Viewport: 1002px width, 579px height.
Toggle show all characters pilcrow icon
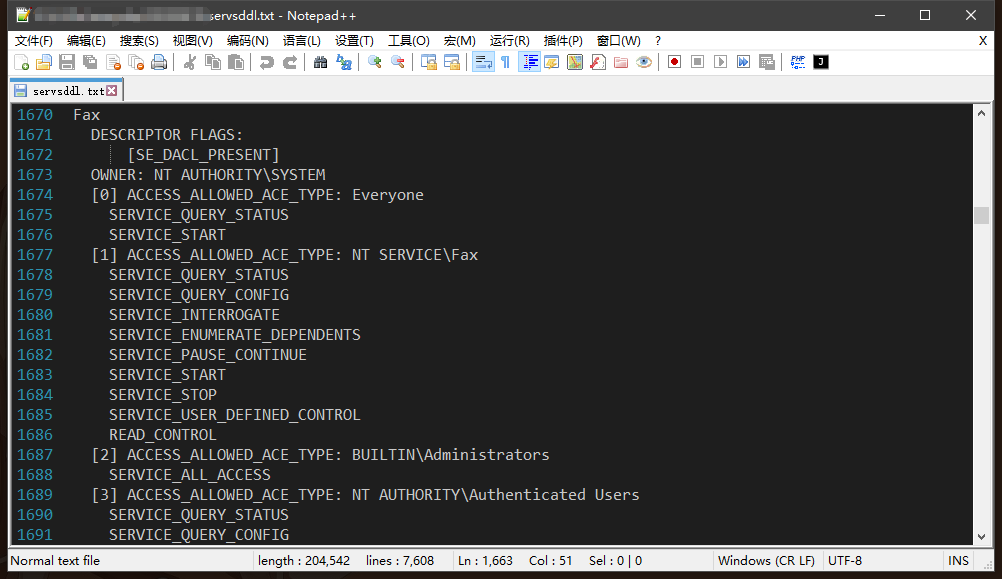click(505, 62)
